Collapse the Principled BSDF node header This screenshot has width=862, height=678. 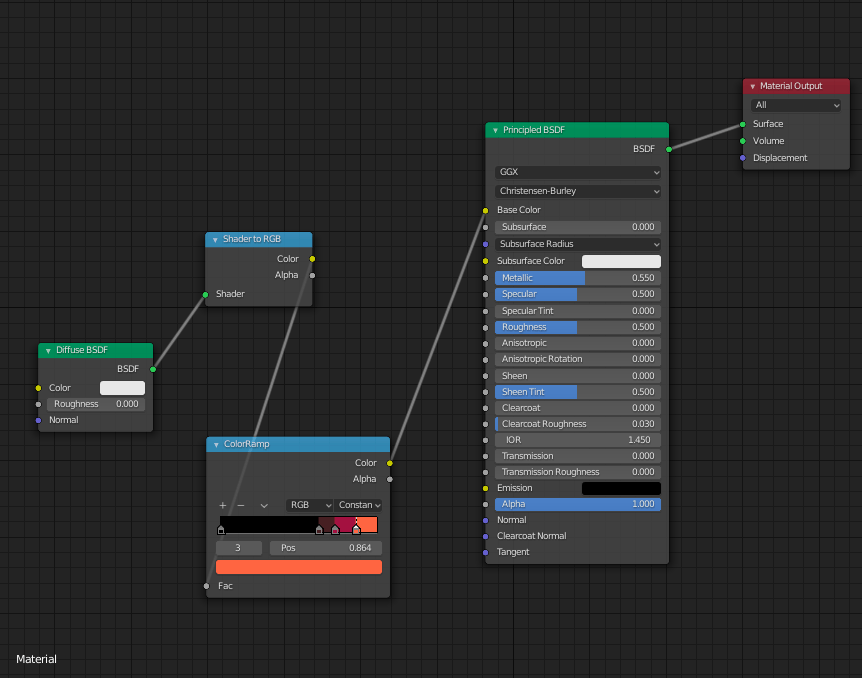coord(493,130)
